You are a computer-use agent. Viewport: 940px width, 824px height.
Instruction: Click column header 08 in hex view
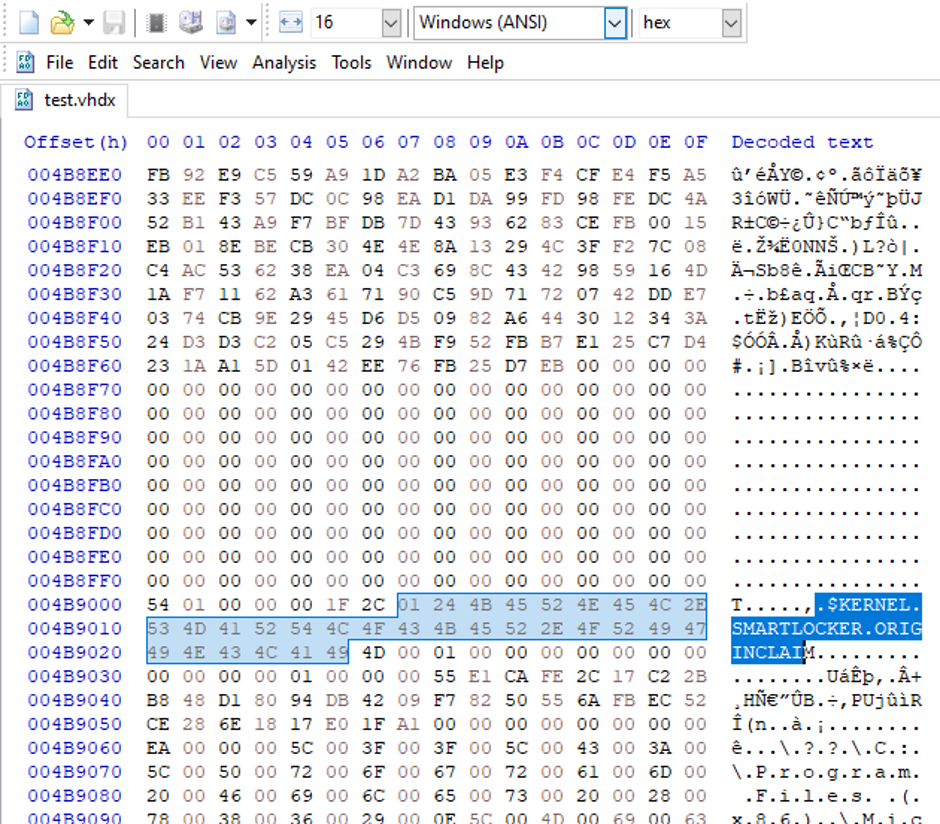click(445, 143)
